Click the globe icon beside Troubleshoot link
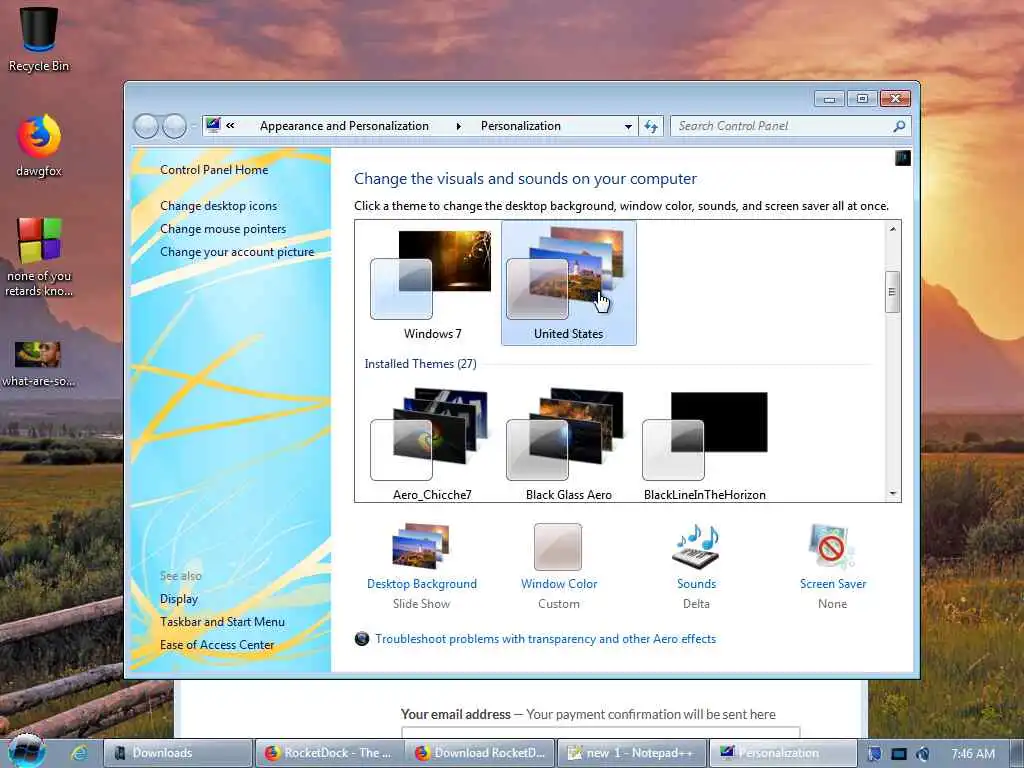Screen dimensions: 1024x768 click(362, 639)
